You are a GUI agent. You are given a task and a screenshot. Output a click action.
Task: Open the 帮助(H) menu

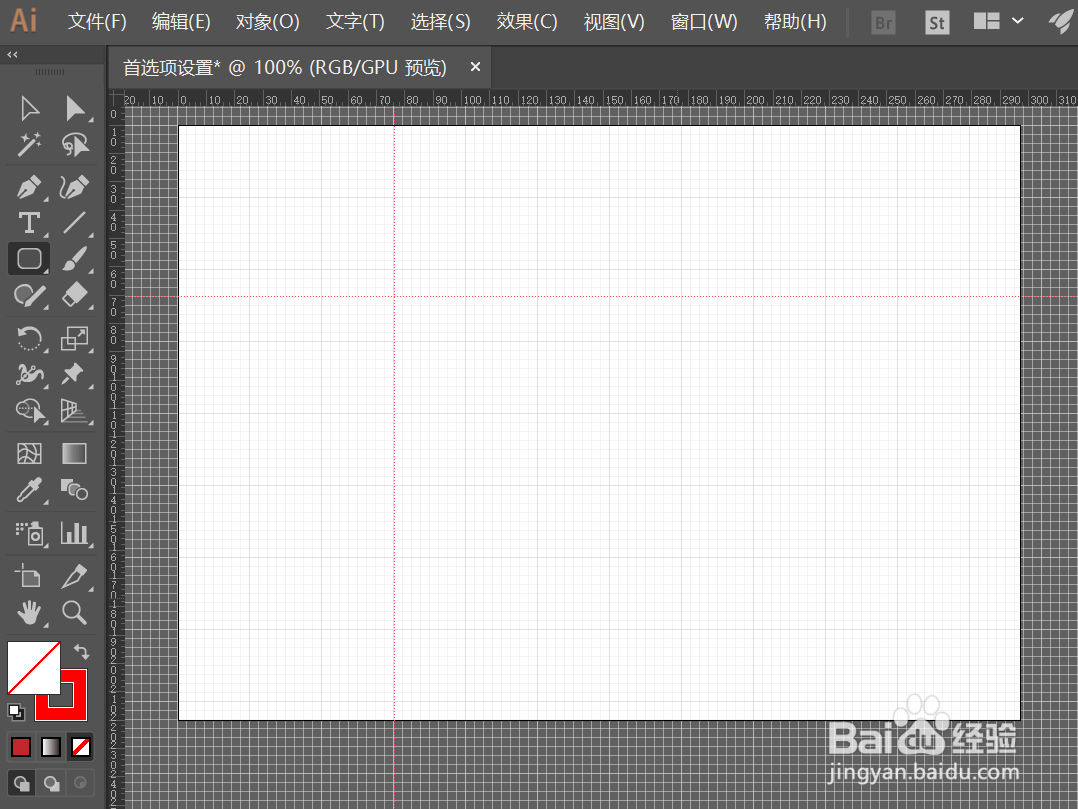tap(795, 22)
